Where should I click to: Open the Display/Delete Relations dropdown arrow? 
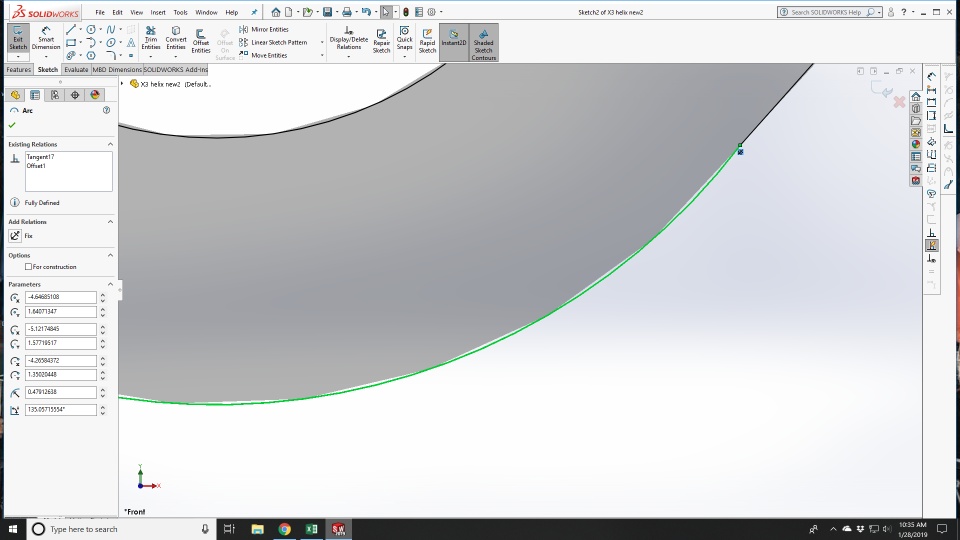tap(348, 56)
